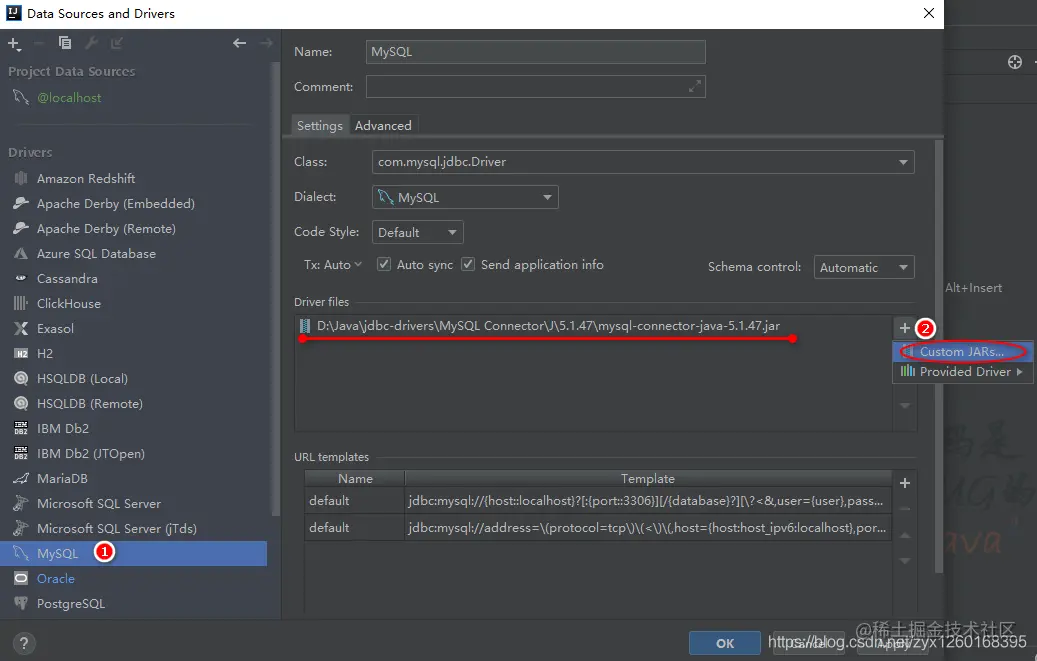The width and height of the screenshot is (1037, 661).
Task: Select Apache Derby (Embedded) driver
Action: click(115, 204)
